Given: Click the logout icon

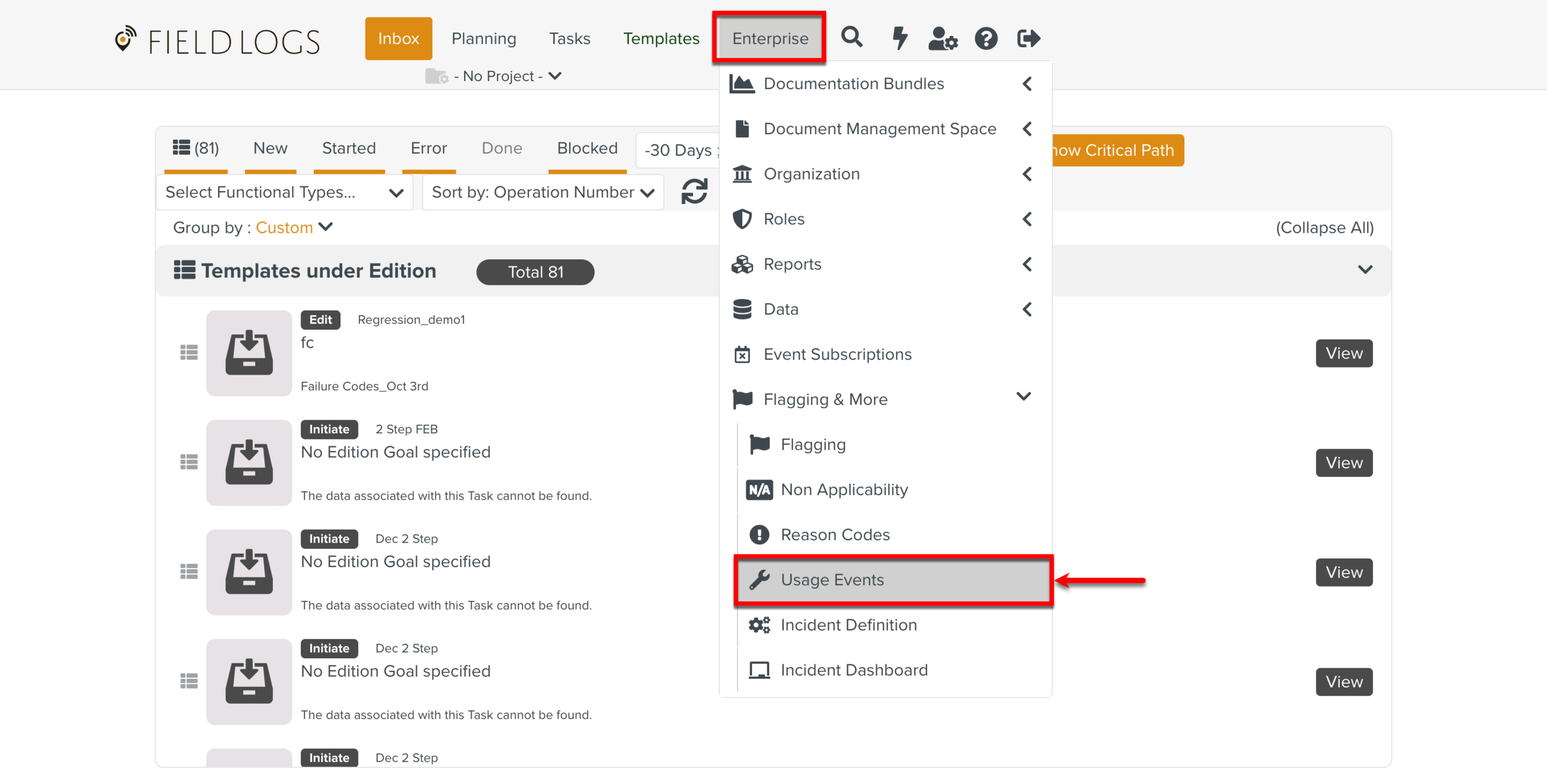Looking at the screenshot, I should coord(1028,38).
